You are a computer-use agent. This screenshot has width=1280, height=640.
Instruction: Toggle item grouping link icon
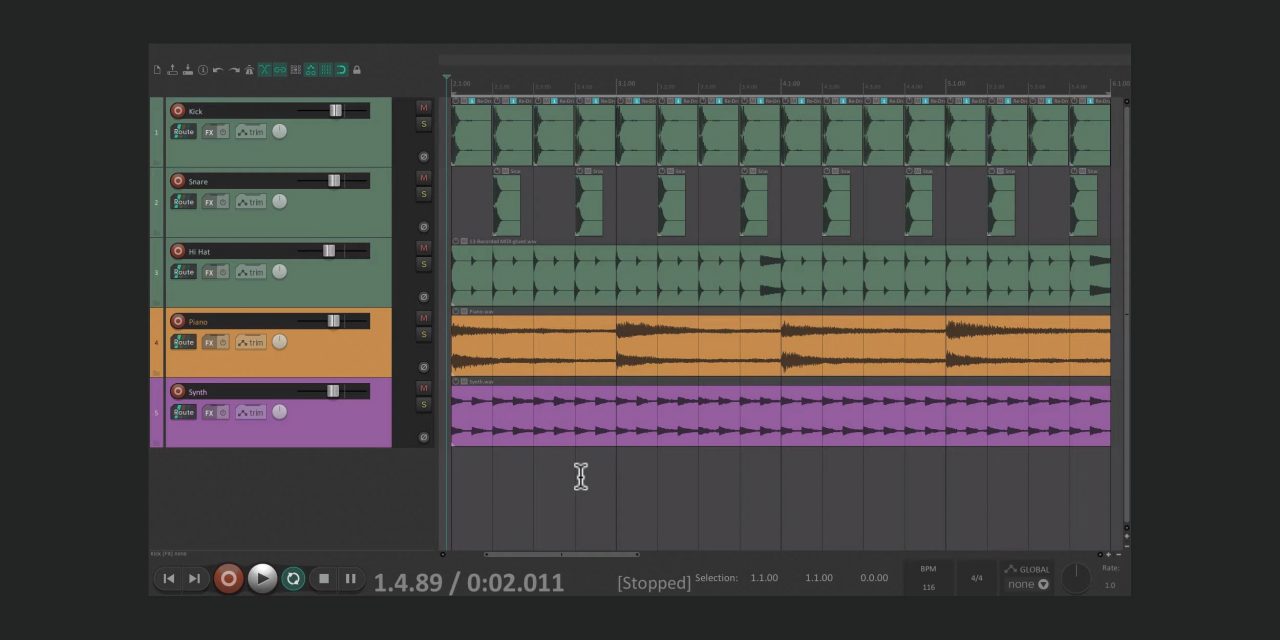click(280, 70)
